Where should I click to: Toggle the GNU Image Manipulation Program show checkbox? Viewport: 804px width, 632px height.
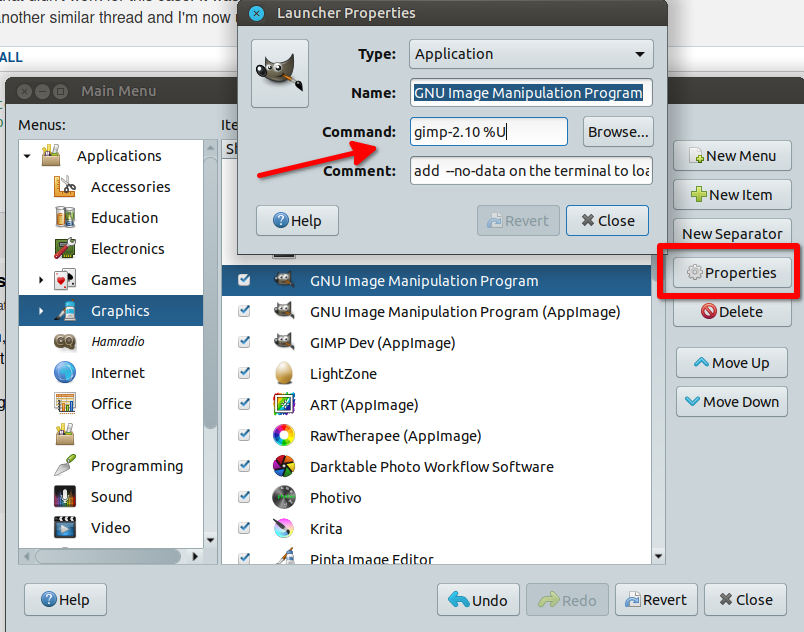[245, 280]
